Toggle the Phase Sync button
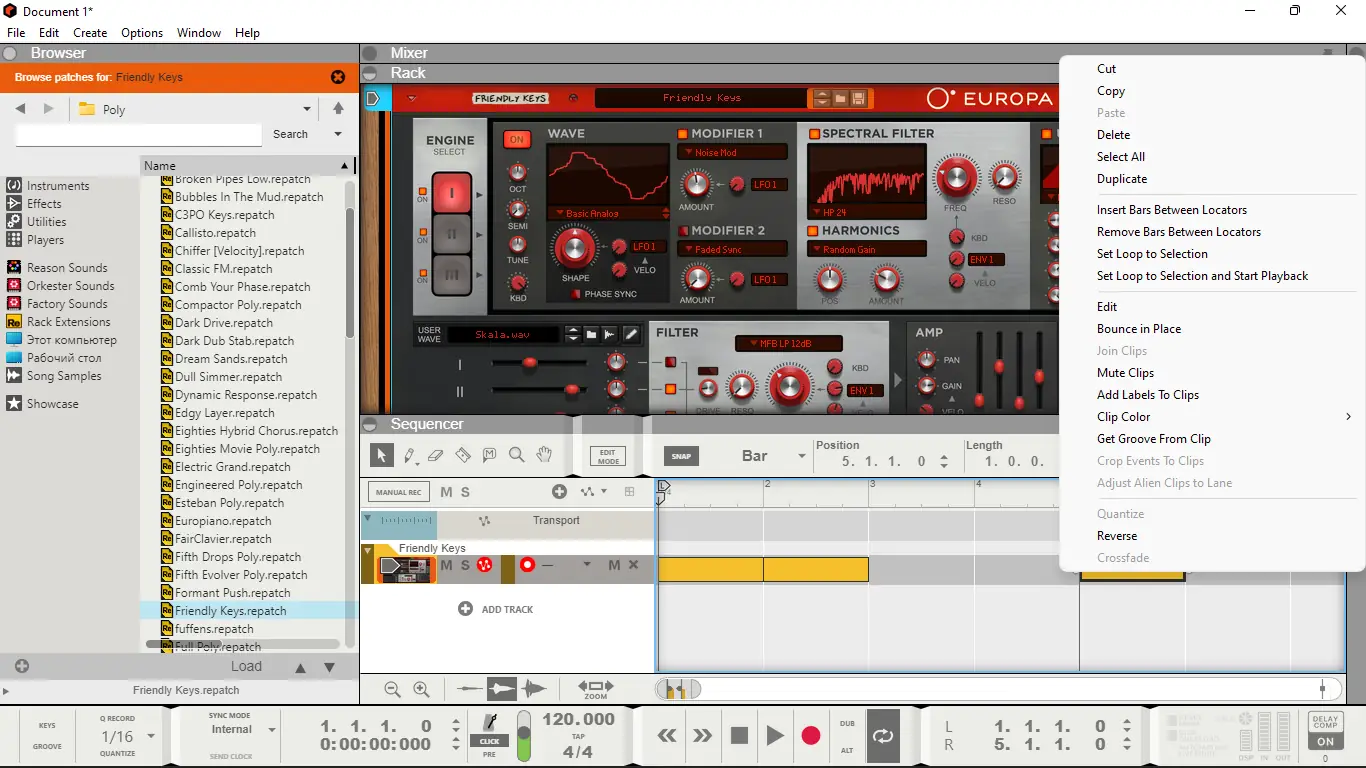This screenshot has height=768, width=1366. [575, 294]
